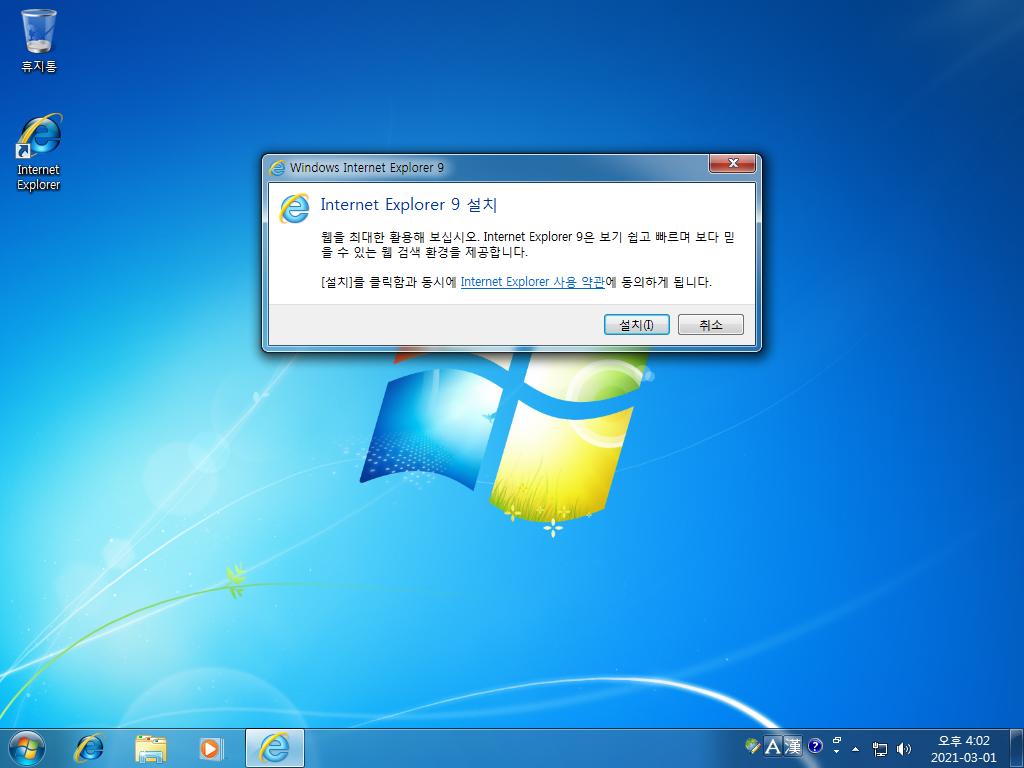Open the 휴지통 recycle bin desktop icon

[39, 40]
